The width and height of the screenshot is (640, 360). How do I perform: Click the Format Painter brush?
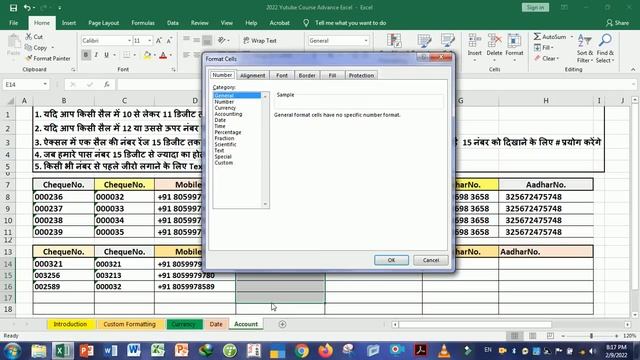[29, 58]
